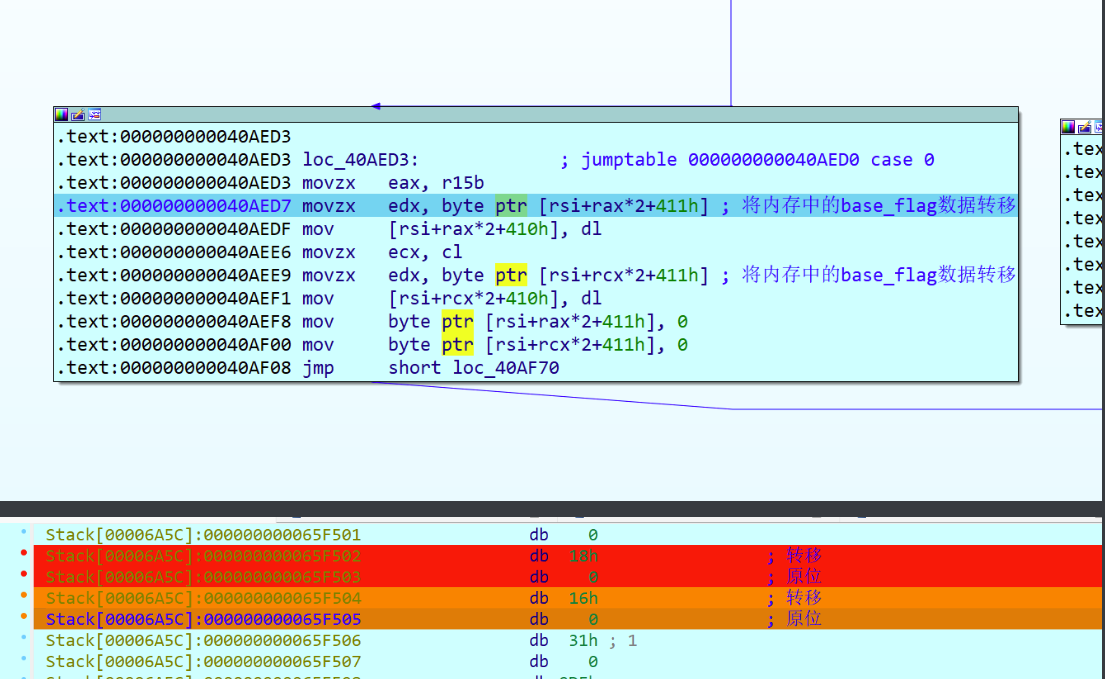Toggle breakpoint dot at stack address 065F504

pyautogui.click(x=24, y=597)
